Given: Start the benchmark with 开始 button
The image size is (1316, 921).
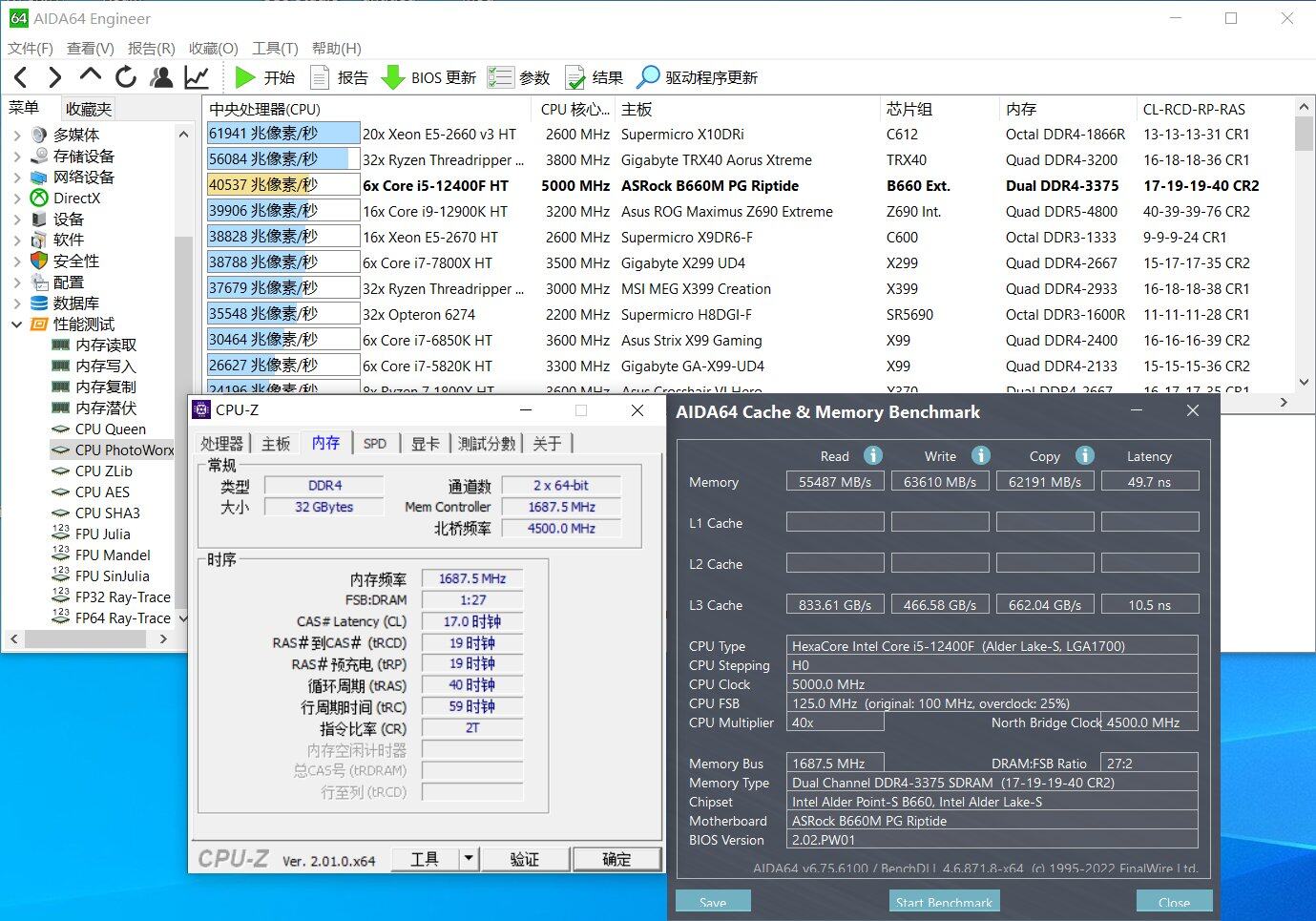Looking at the screenshot, I should tap(264, 77).
